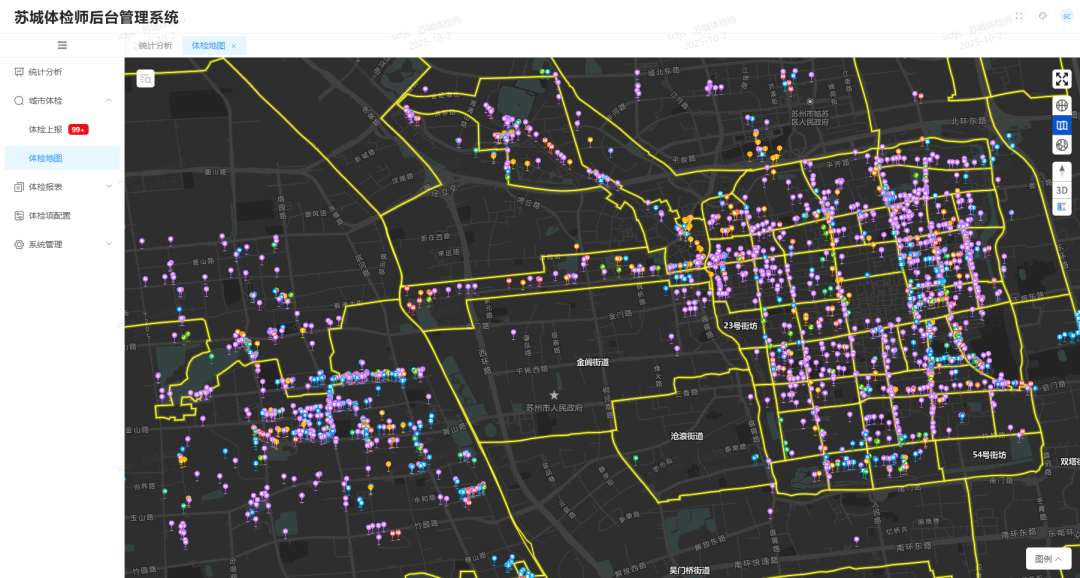The height and width of the screenshot is (578, 1080).
Task: Click the map fullscreen expand icon
Action: [x=1062, y=79]
